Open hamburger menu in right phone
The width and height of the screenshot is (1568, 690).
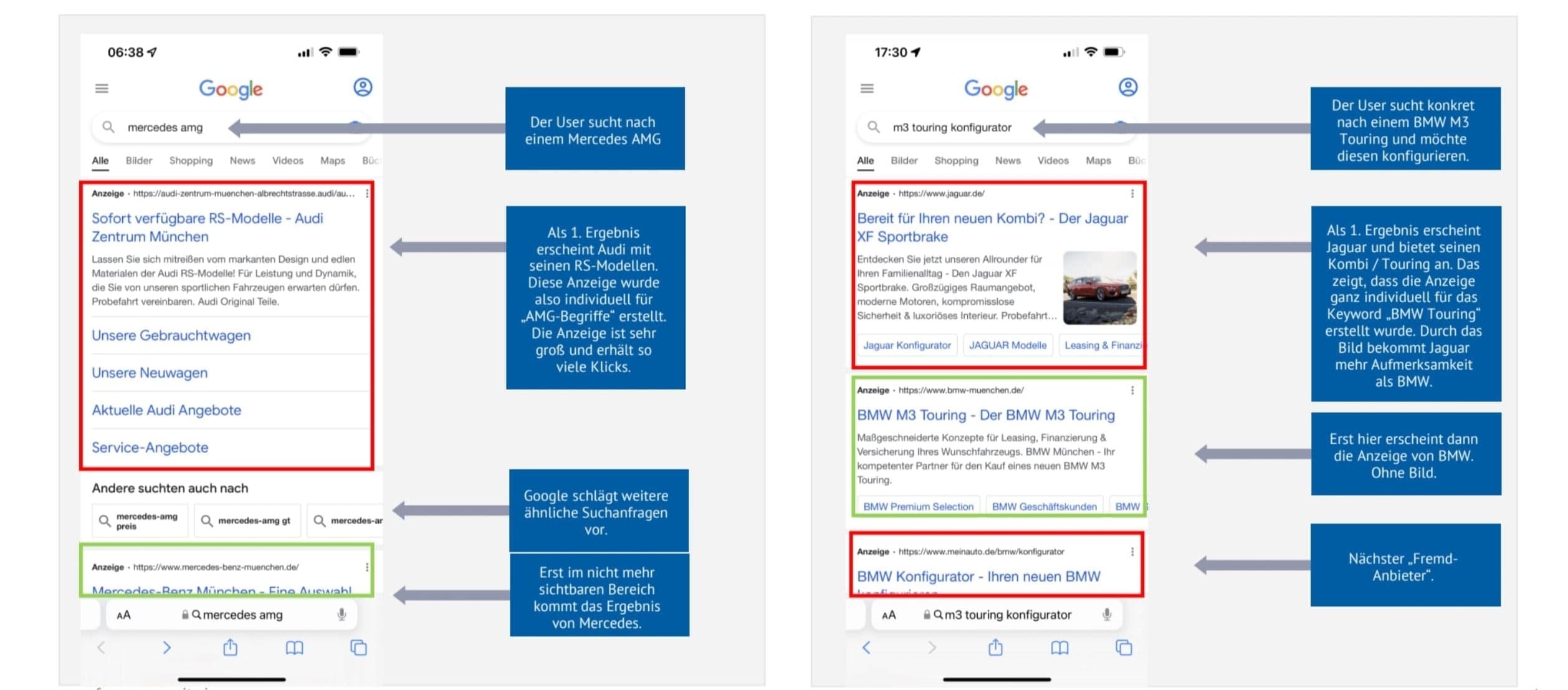(x=867, y=89)
